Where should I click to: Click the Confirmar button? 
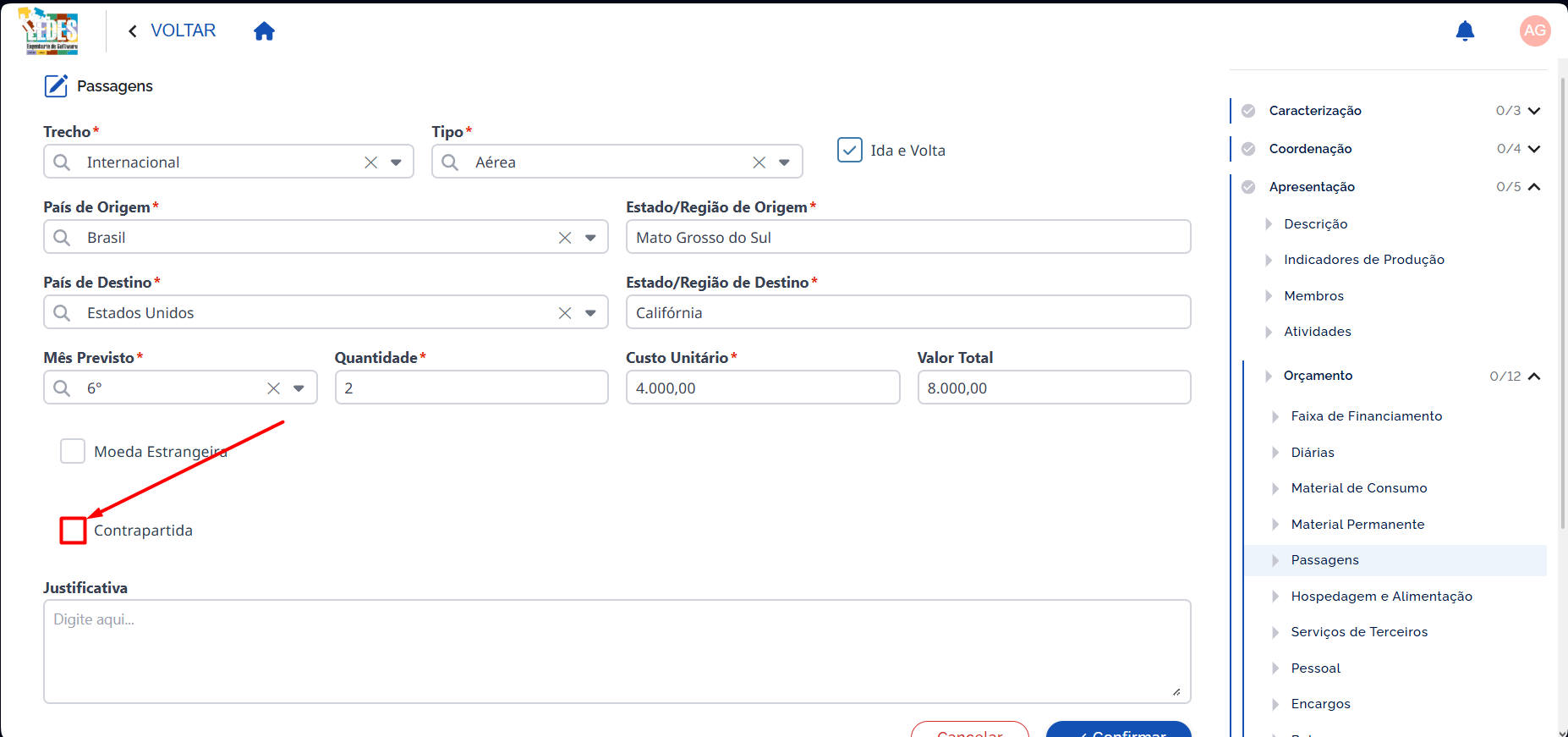[x=1119, y=729]
